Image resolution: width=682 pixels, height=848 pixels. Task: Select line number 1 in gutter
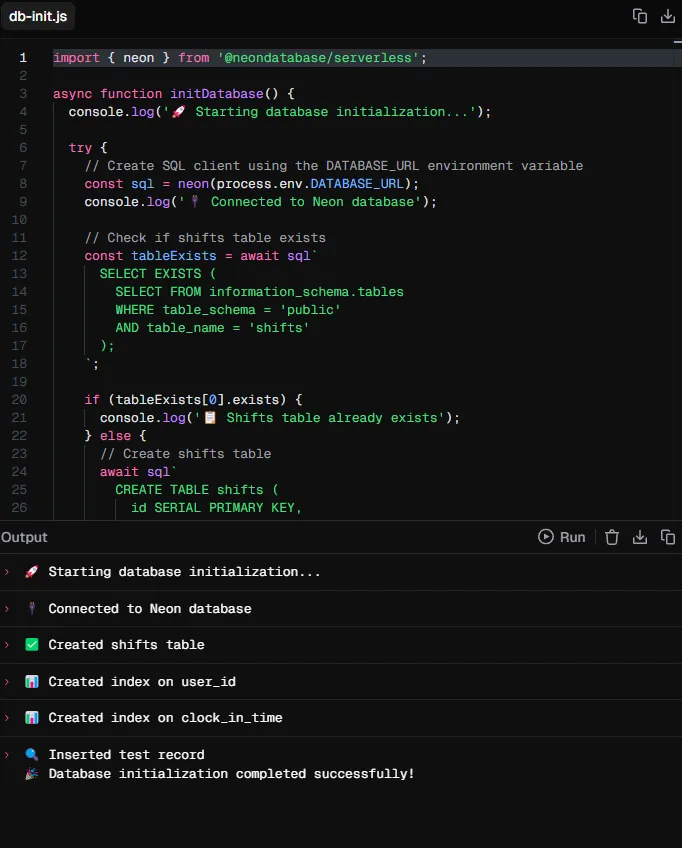(23, 58)
